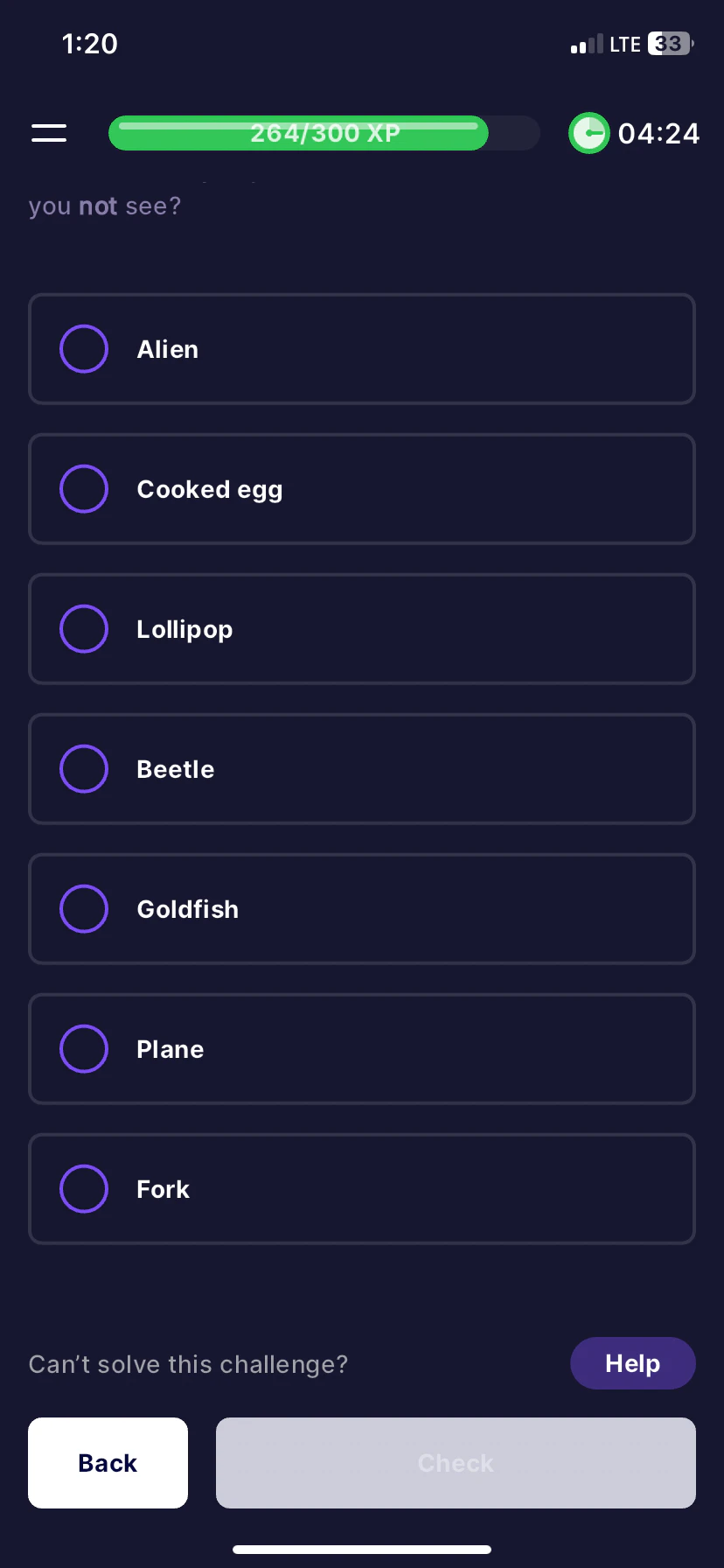Tap the home indicator bar at bottom
The image size is (724, 1568).
click(x=362, y=1550)
